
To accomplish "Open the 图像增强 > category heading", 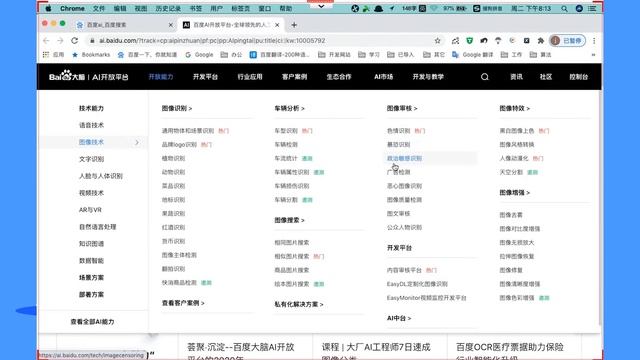I will pos(515,192).
